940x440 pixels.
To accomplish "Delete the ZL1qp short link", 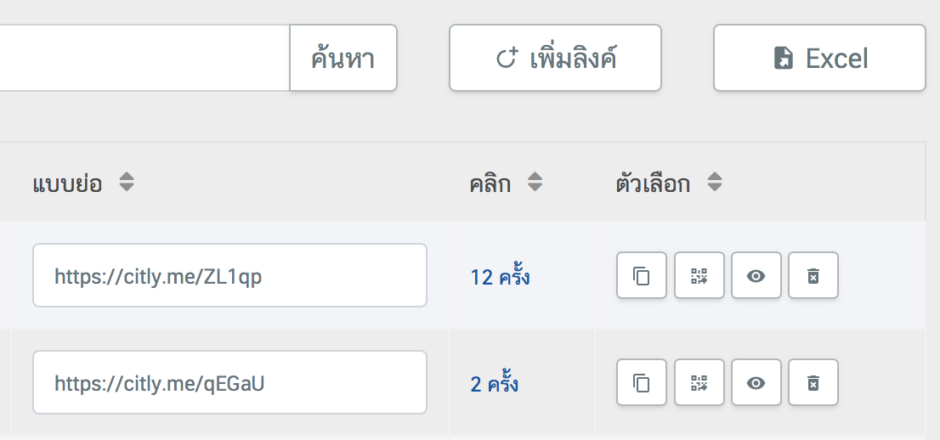I will click(x=813, y=276).
